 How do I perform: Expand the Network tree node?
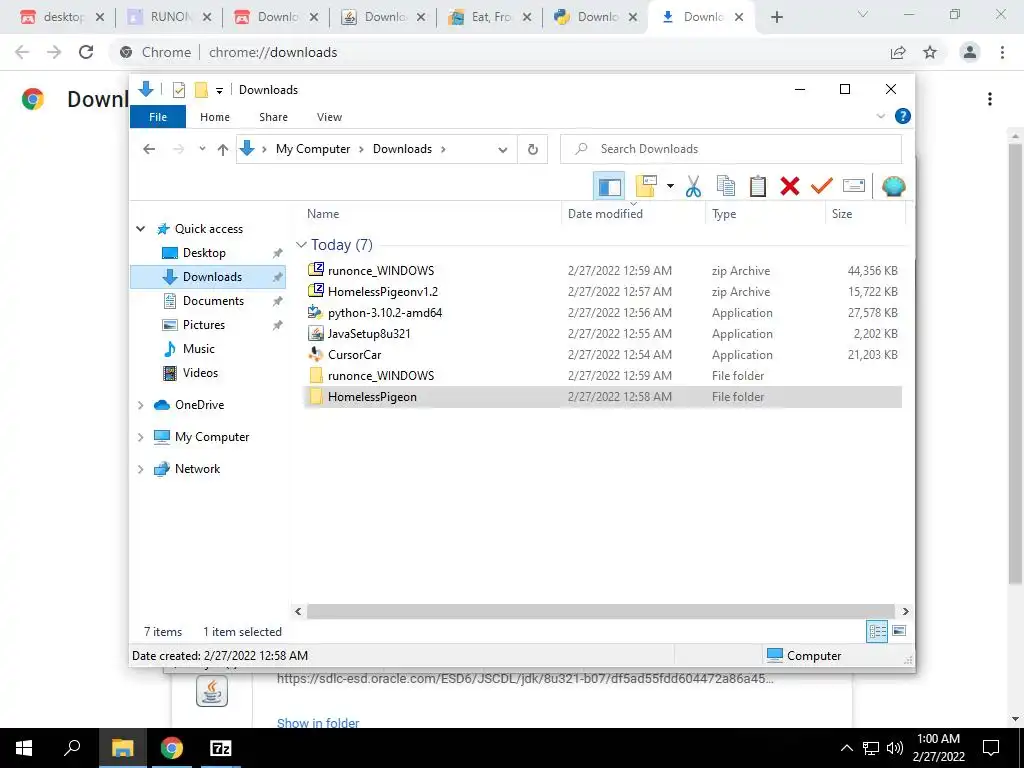tap(140, 469)
